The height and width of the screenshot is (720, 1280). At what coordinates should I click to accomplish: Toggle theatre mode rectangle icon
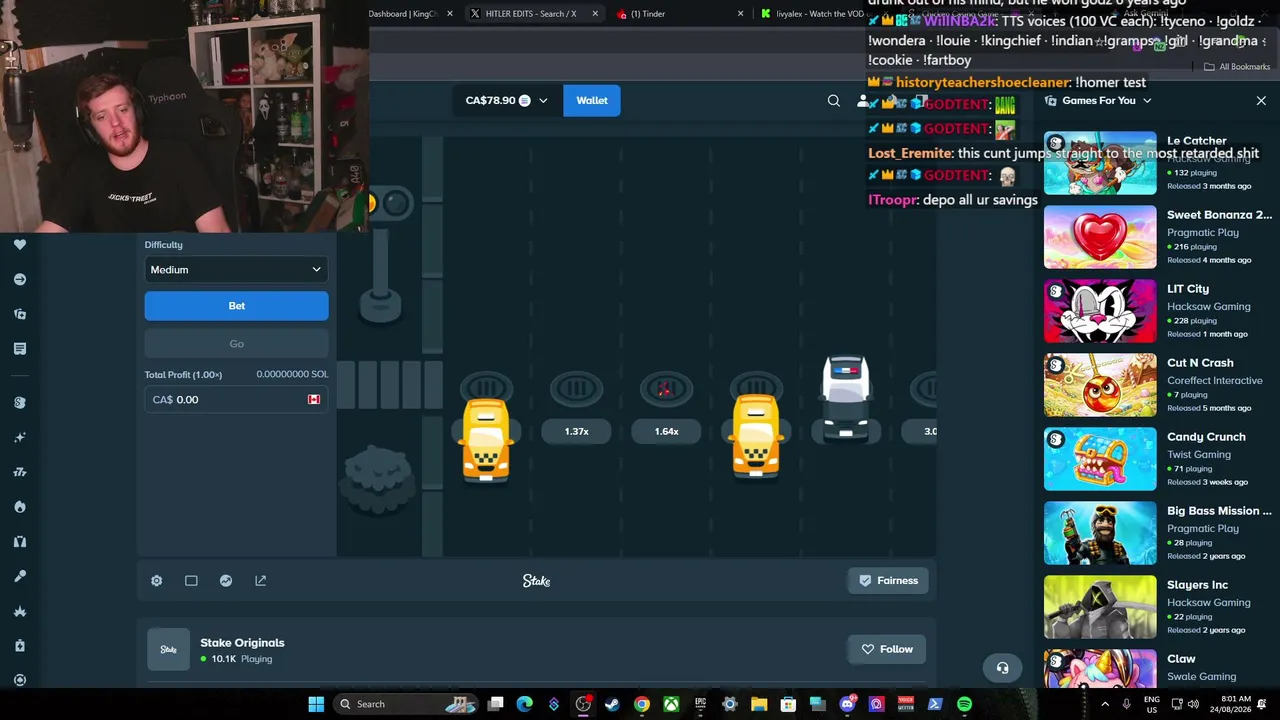(x=191, y=581)
